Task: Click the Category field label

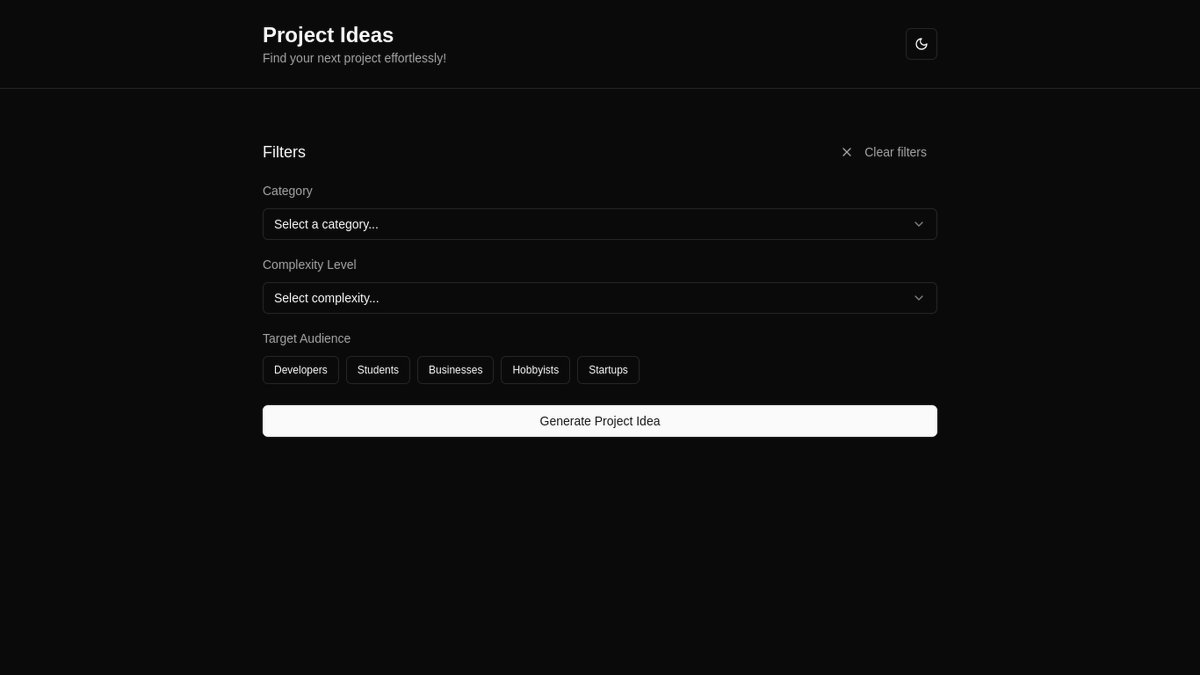Action: (287, 191)
